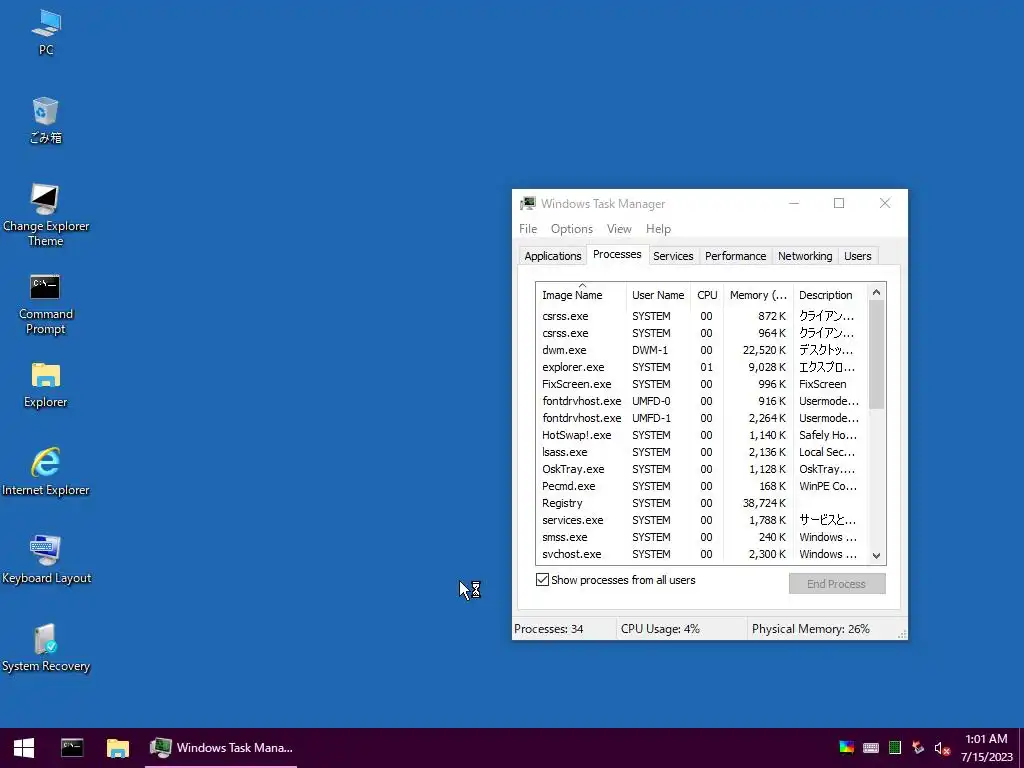
Task: Open the Windows Start button
Action: coord(24,748)
